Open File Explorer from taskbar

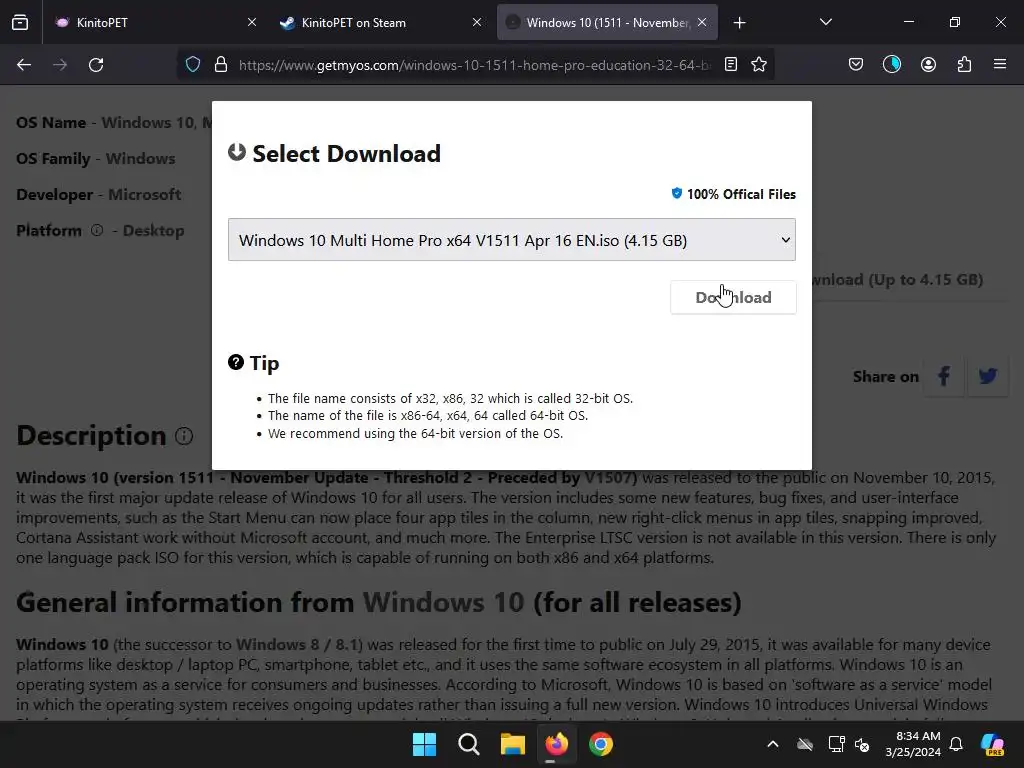[513, 744]
